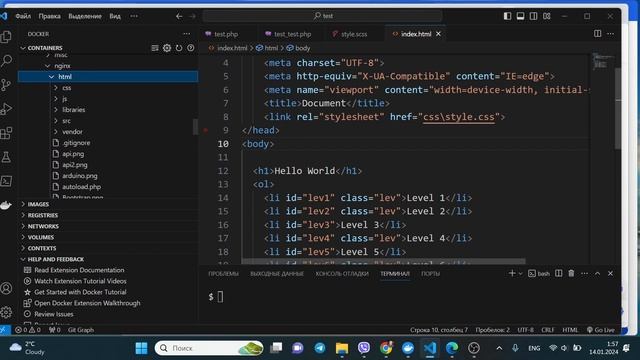The image size is (640, 360).
Task: Open Docker panel more actions menu
Action: pos(187,34)
